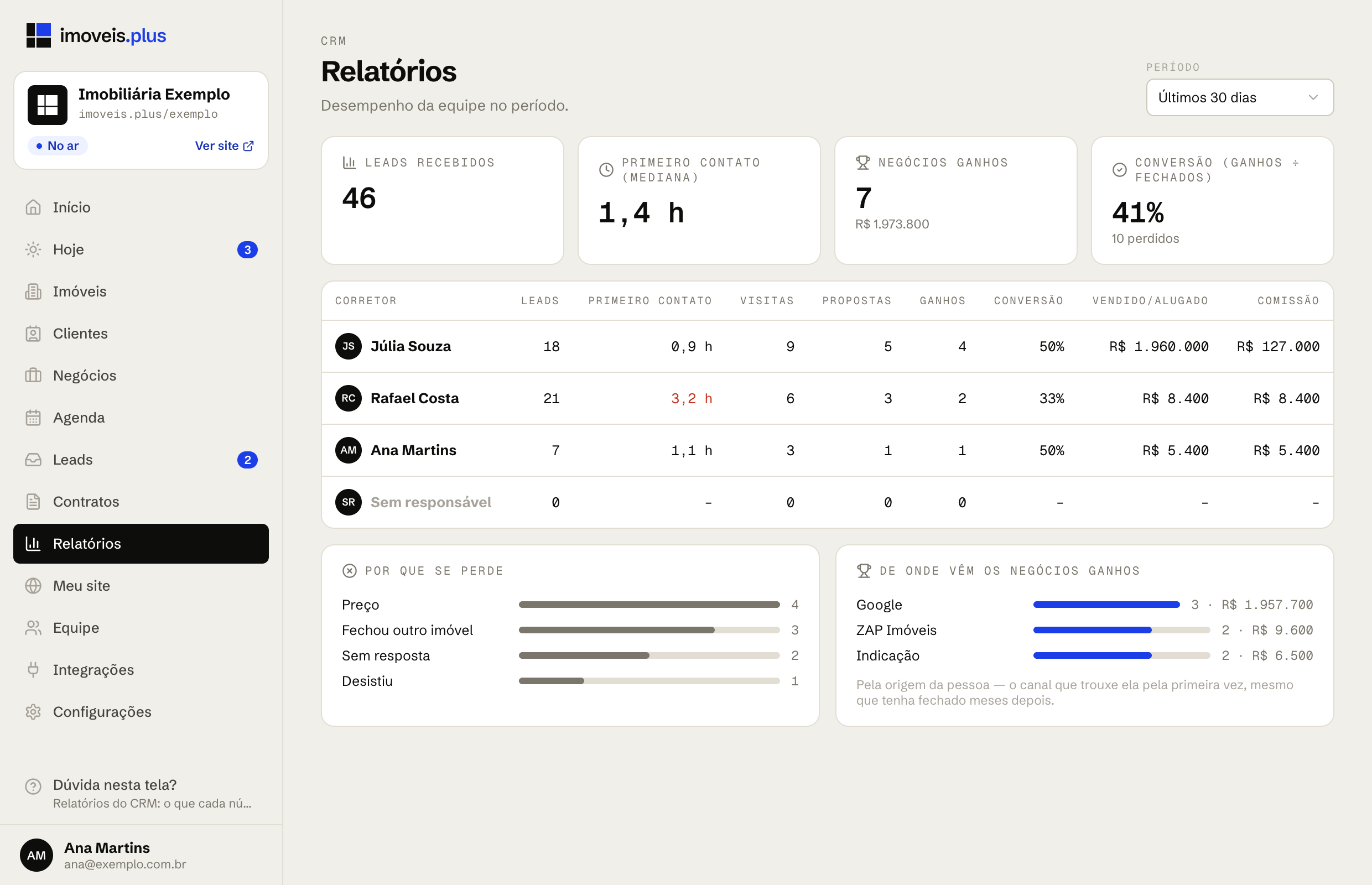Click the blue 2 badge next to Leads
This screenshot has height=885, width=1372.
point(248,460)
